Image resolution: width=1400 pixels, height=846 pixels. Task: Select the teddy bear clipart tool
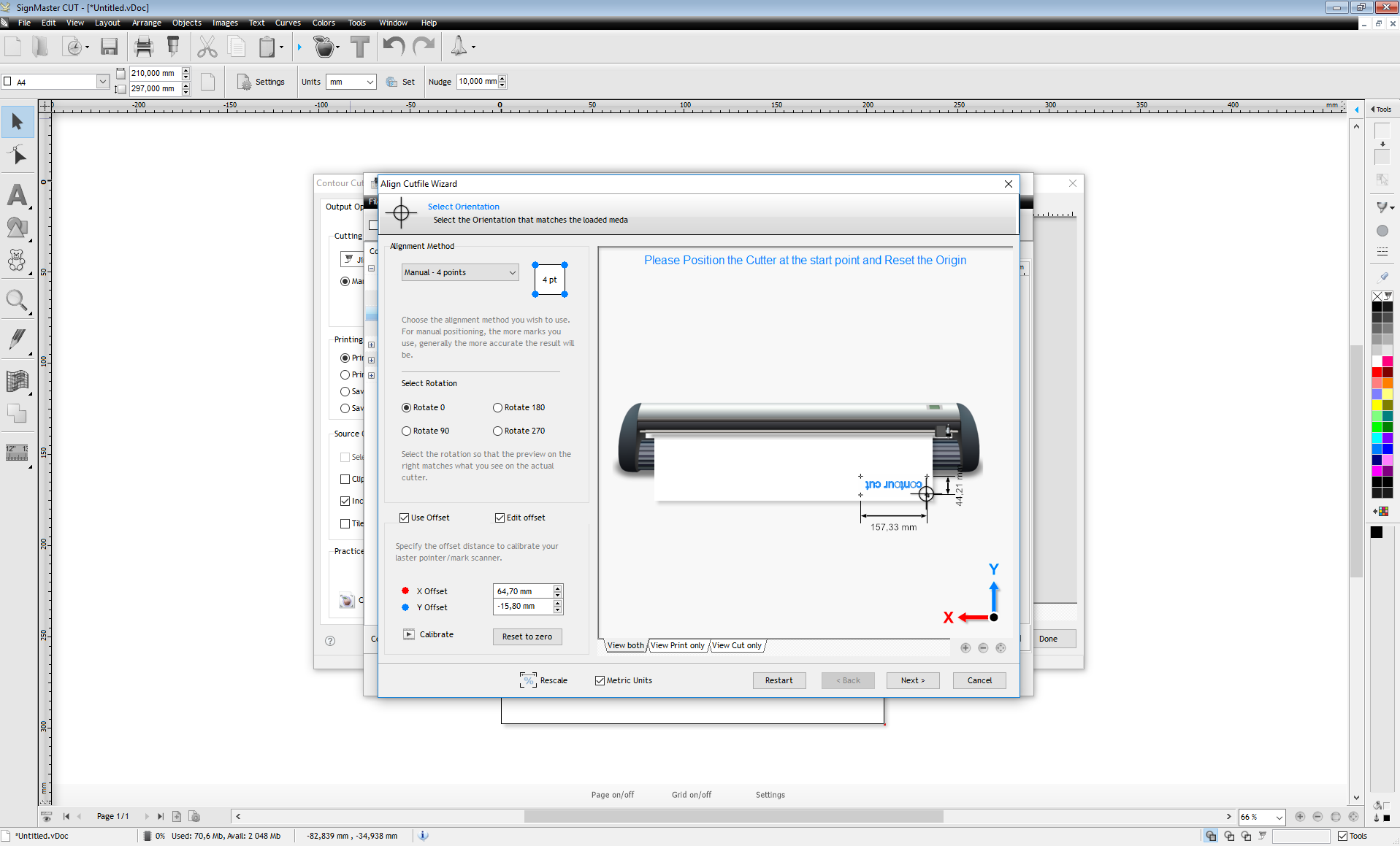[18, 260]
